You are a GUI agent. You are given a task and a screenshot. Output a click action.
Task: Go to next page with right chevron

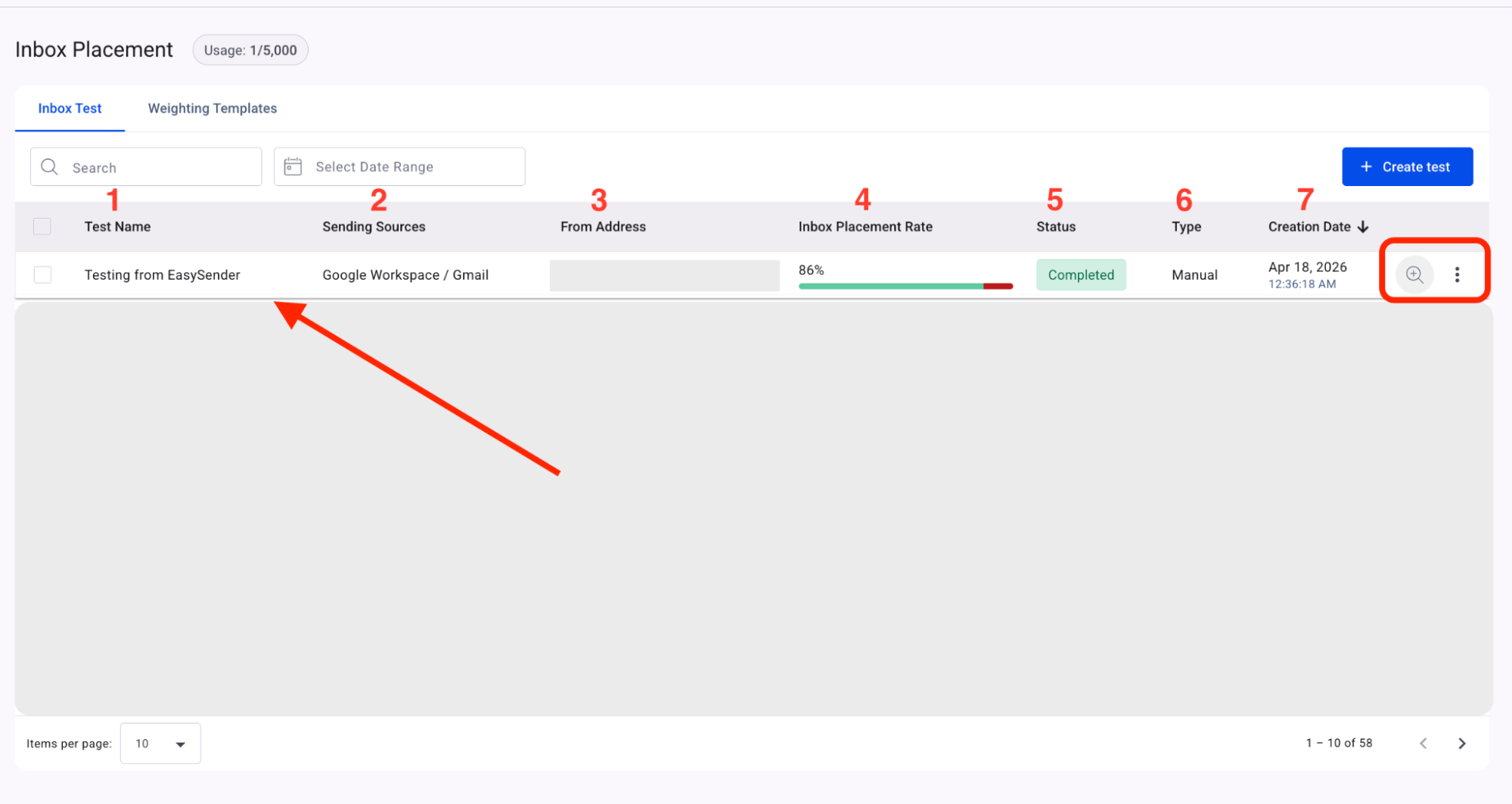click(1461, 743)
